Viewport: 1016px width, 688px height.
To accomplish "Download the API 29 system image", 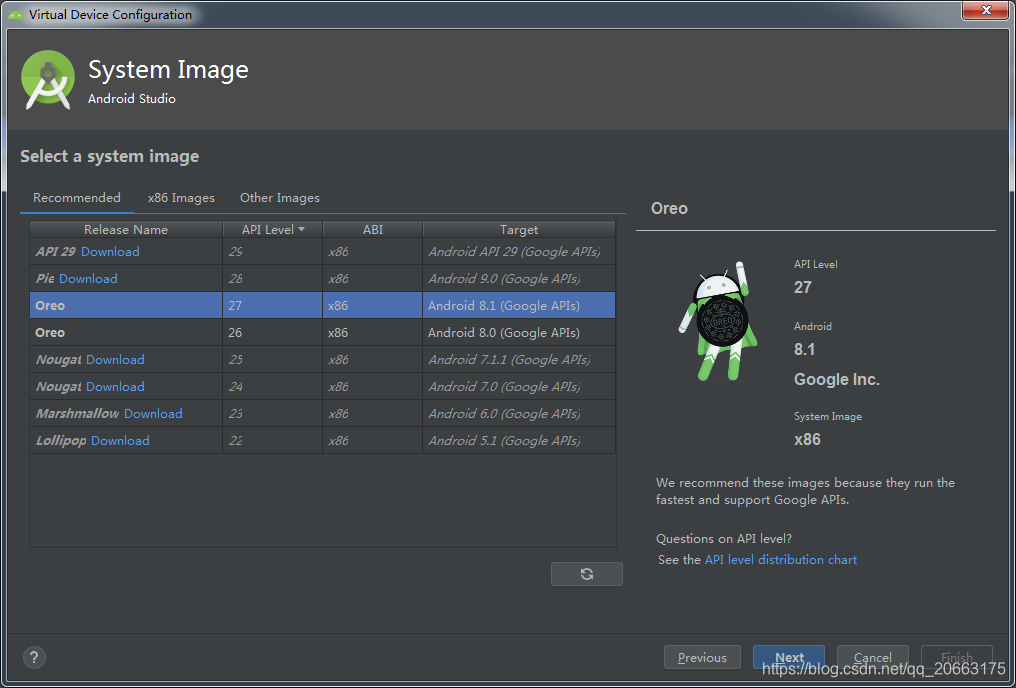I will [x=110, y=251].
